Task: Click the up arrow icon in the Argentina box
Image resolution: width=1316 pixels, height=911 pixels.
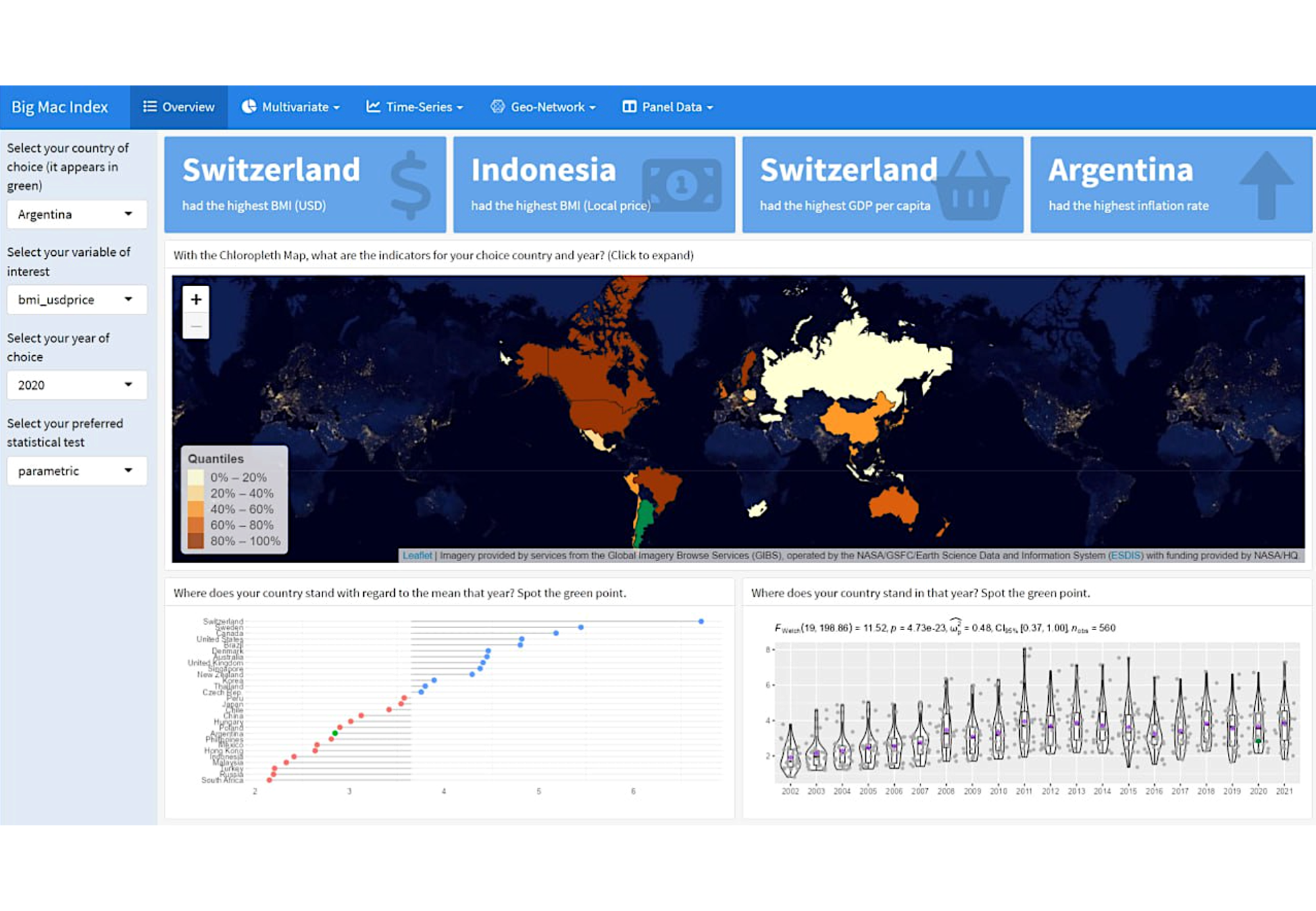Action: [x=1266, y=185]
